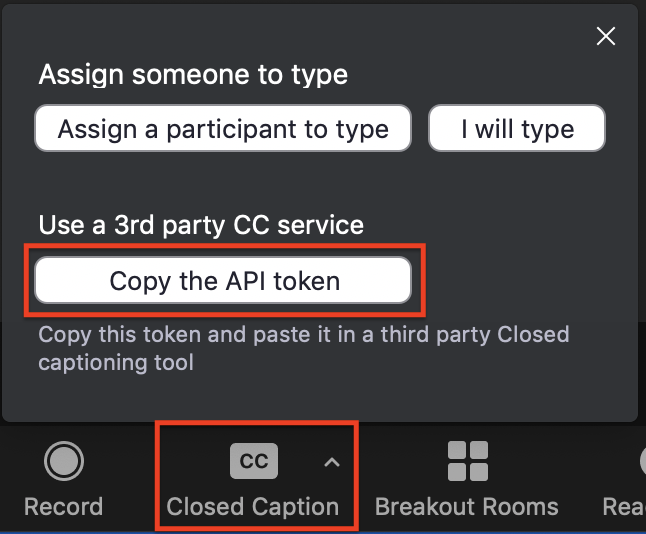Copy the API token
Screen dimensions: 646x534
(224, 281)
